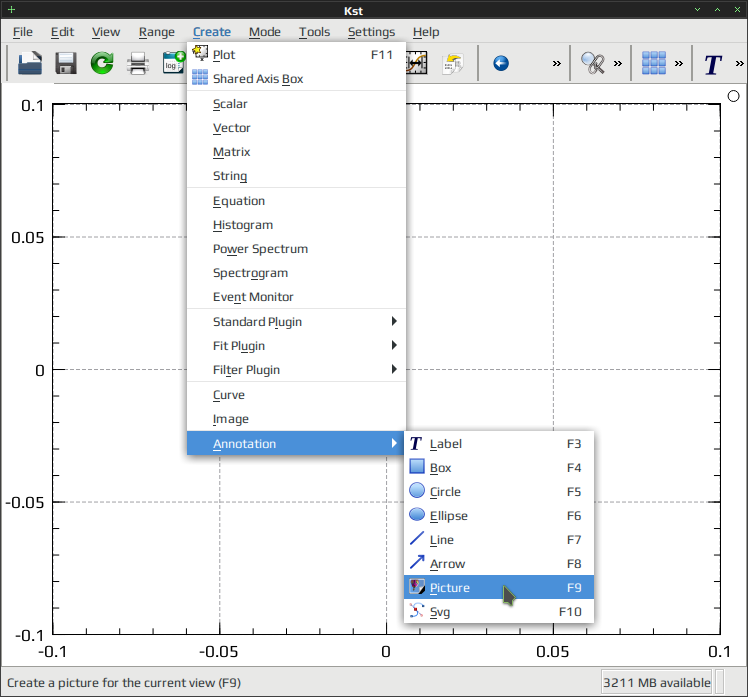Click the printer icon in toolbar
This screenshot has width=748, height=697.
coord(138,63)
